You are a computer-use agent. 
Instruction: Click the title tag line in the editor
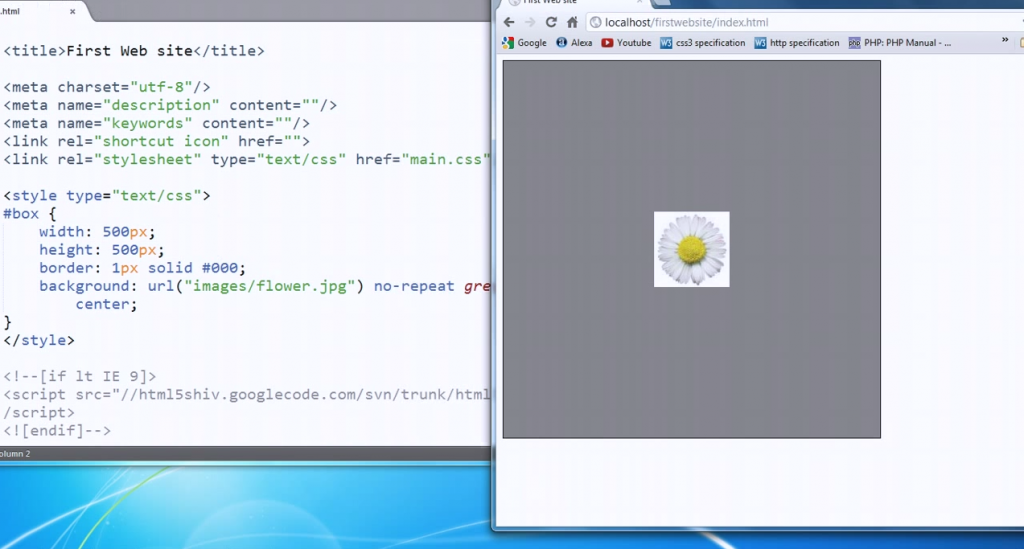pos(134,50)
